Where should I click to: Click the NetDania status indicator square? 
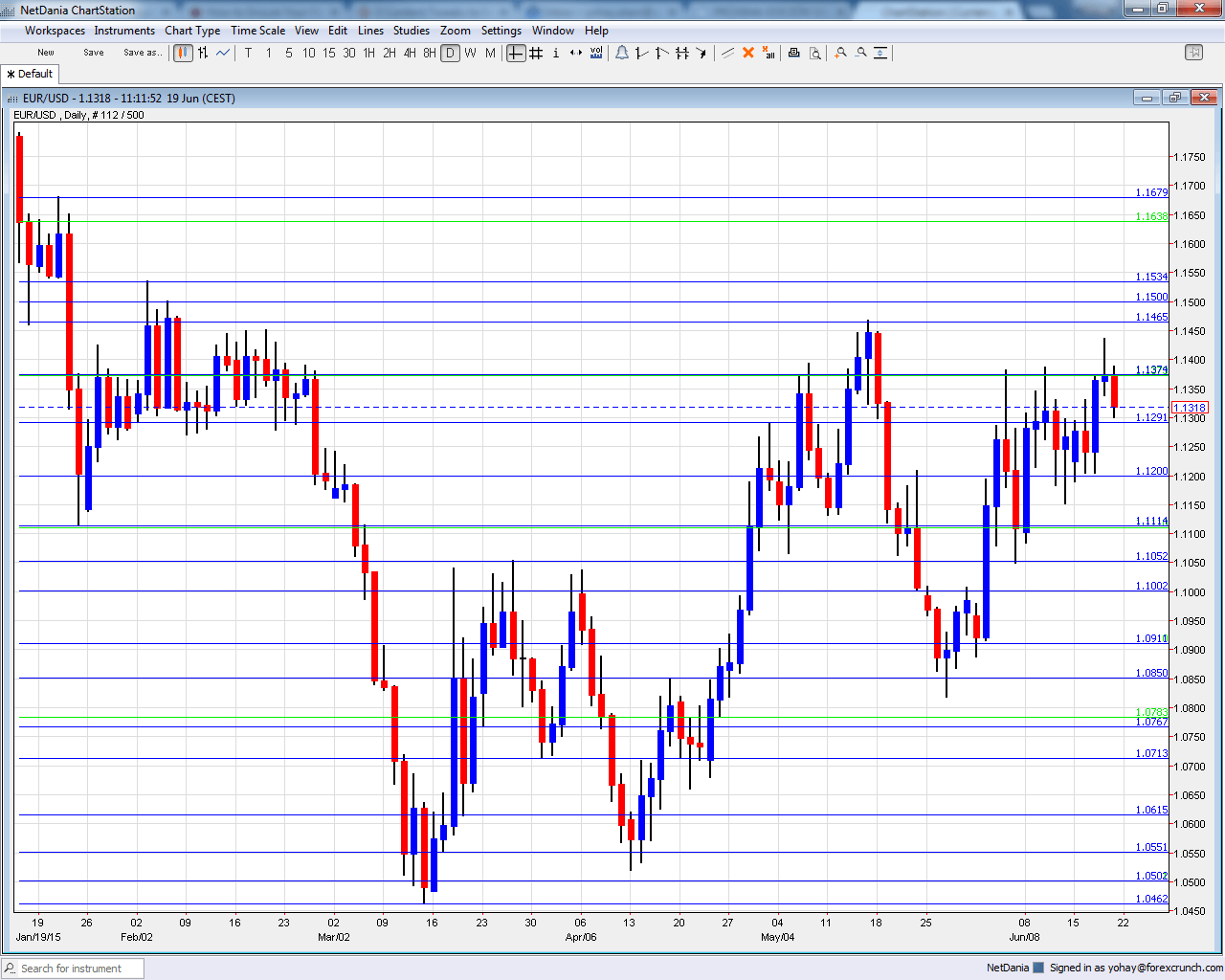point(1038,968)
